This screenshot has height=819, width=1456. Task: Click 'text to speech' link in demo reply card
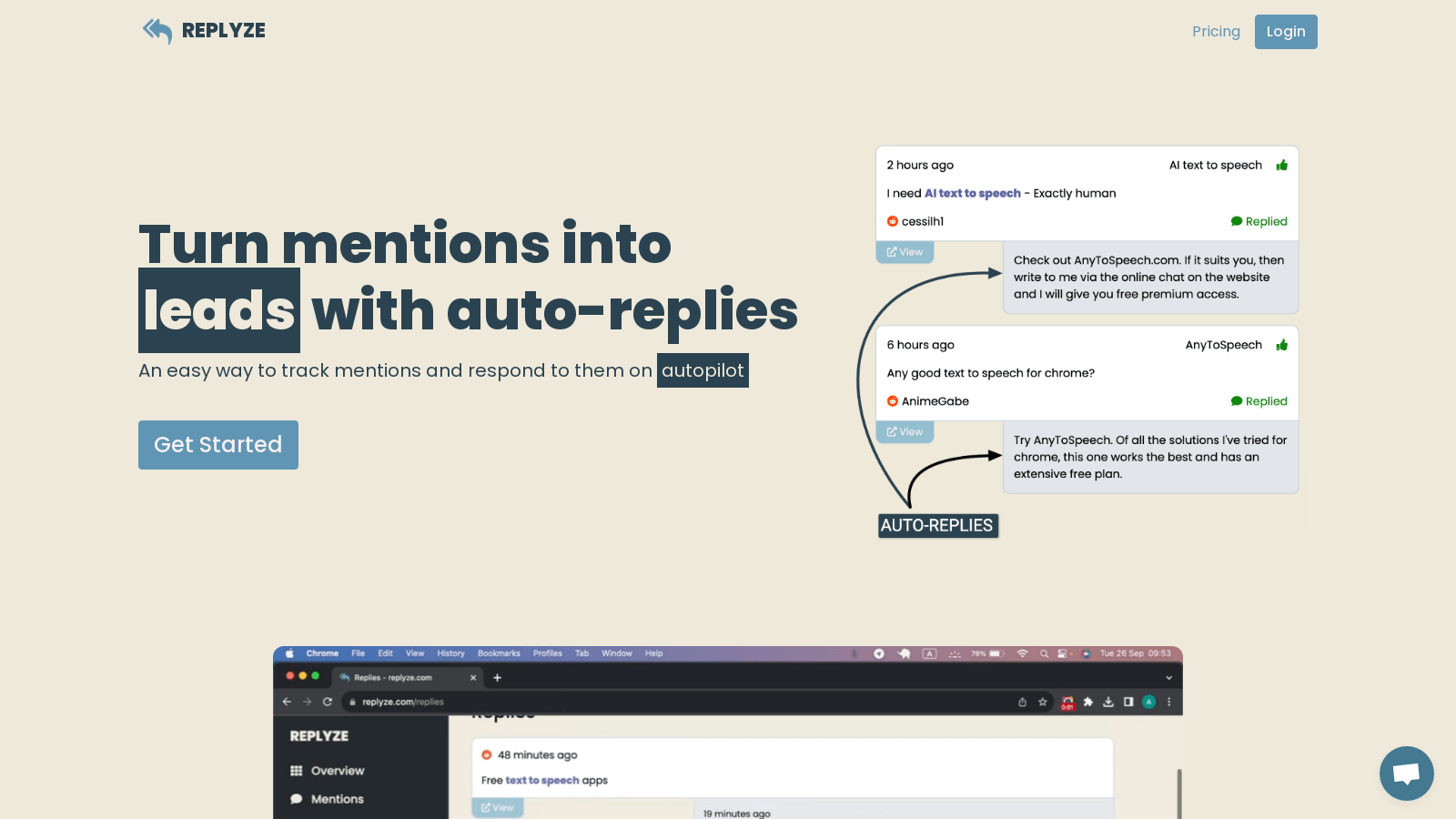[542, 781]
